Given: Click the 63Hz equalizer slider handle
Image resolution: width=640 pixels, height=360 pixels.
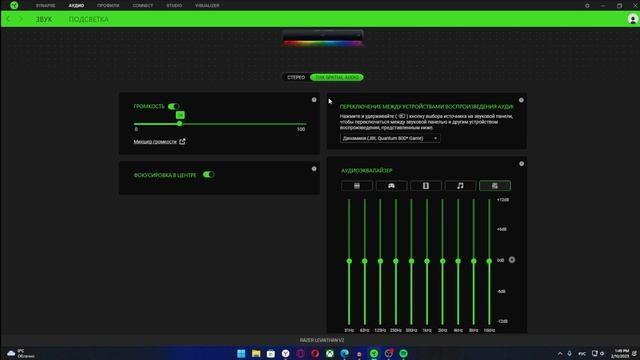Looking at the screenshot, I should coord(364,261).
